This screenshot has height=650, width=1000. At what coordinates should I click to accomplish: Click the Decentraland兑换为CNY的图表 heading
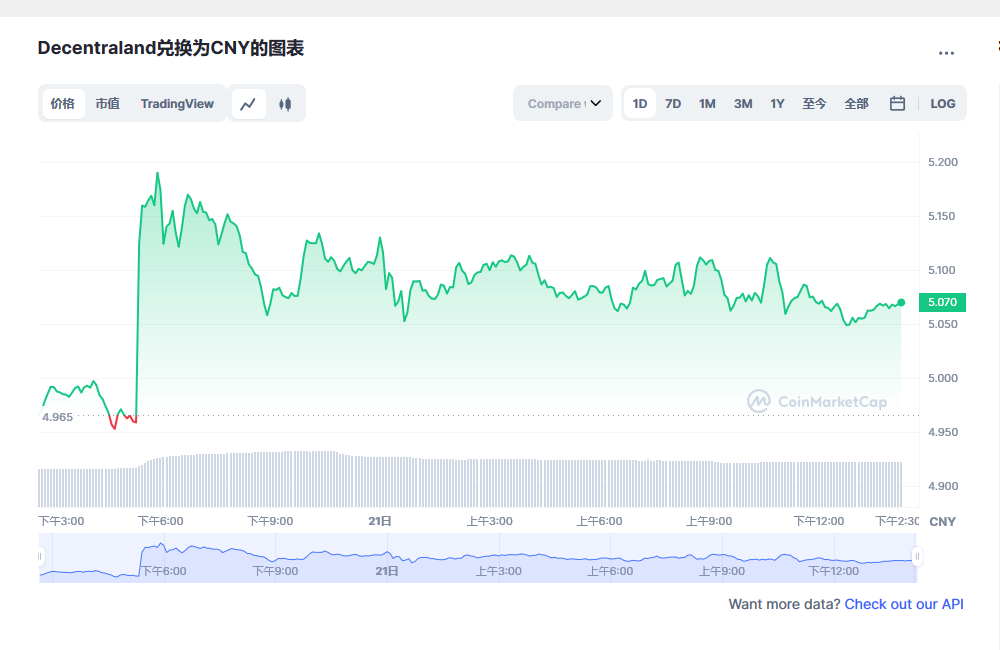(x=171, y=48)
